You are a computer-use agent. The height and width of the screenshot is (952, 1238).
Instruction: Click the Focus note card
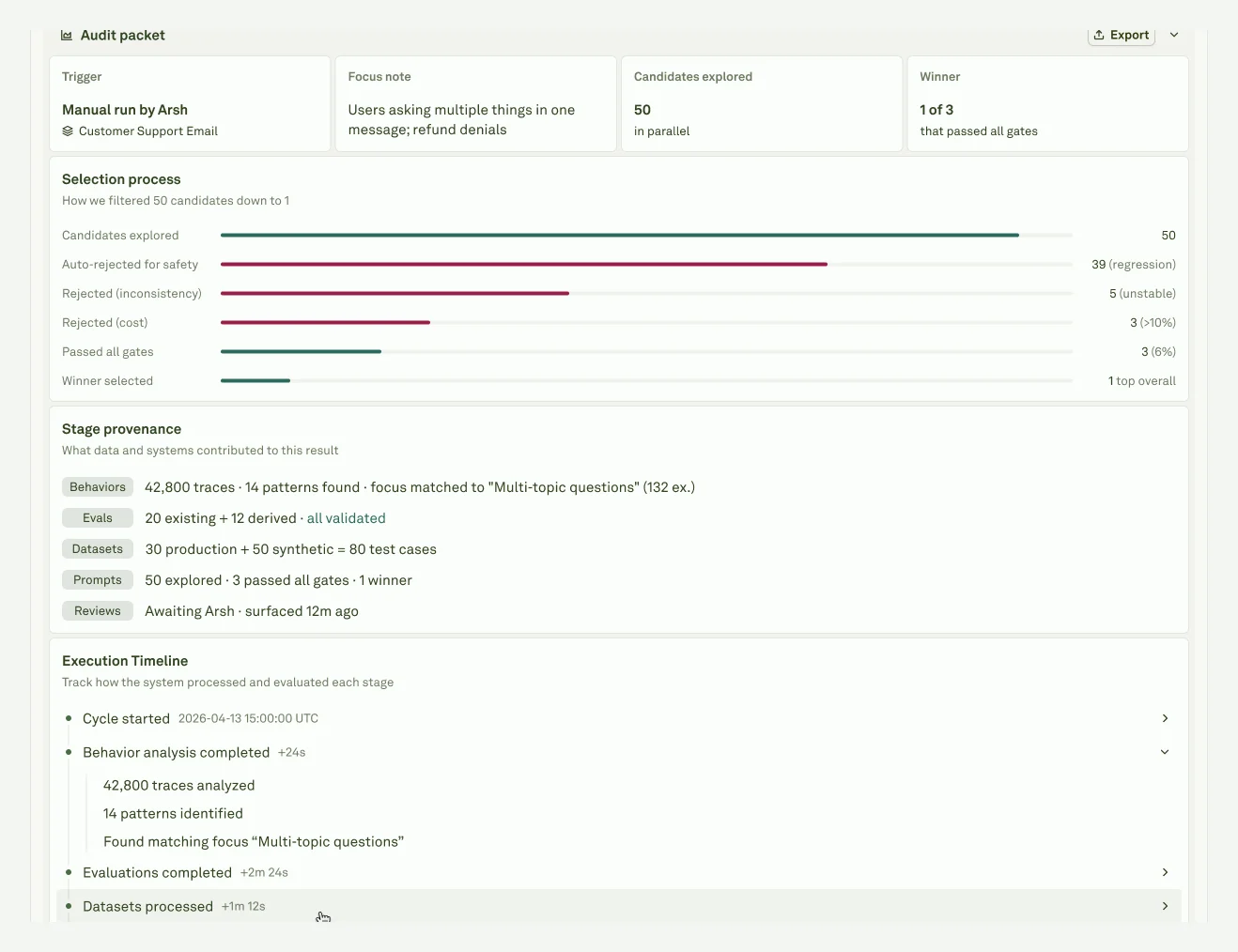475,103
